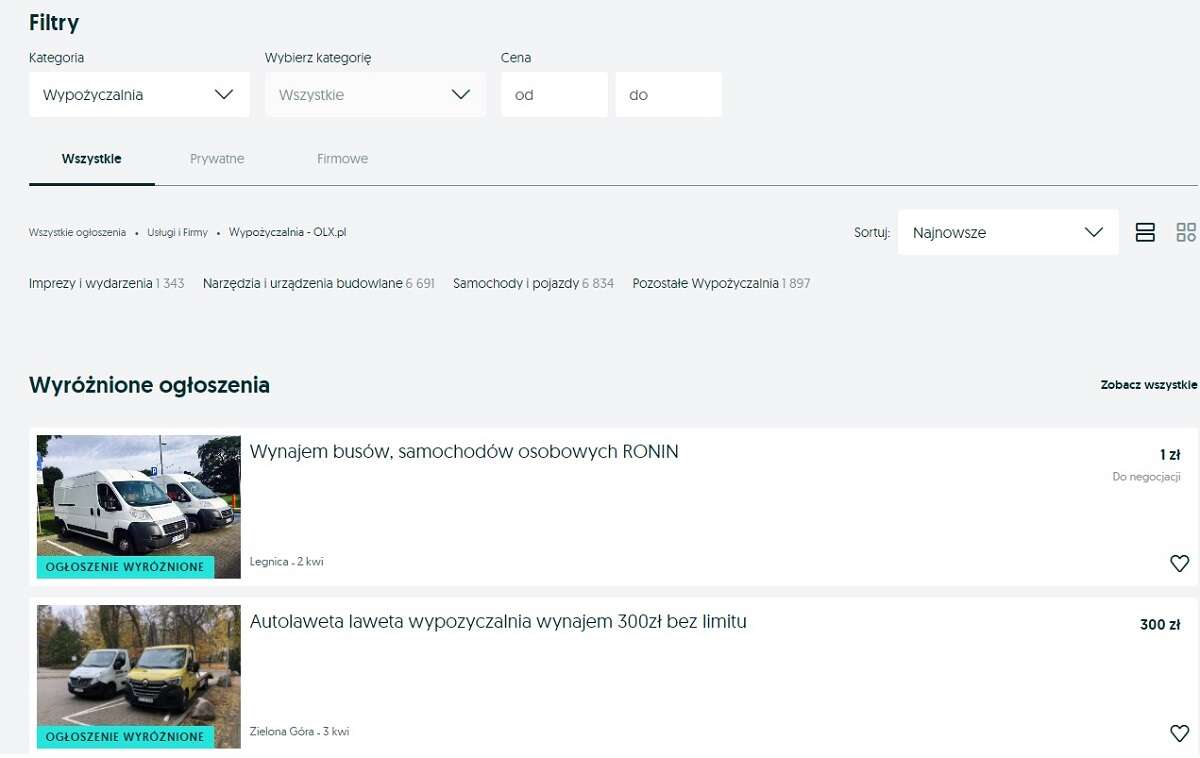
Task: Switch to list view layout icon
Action: pos(1145,232)
